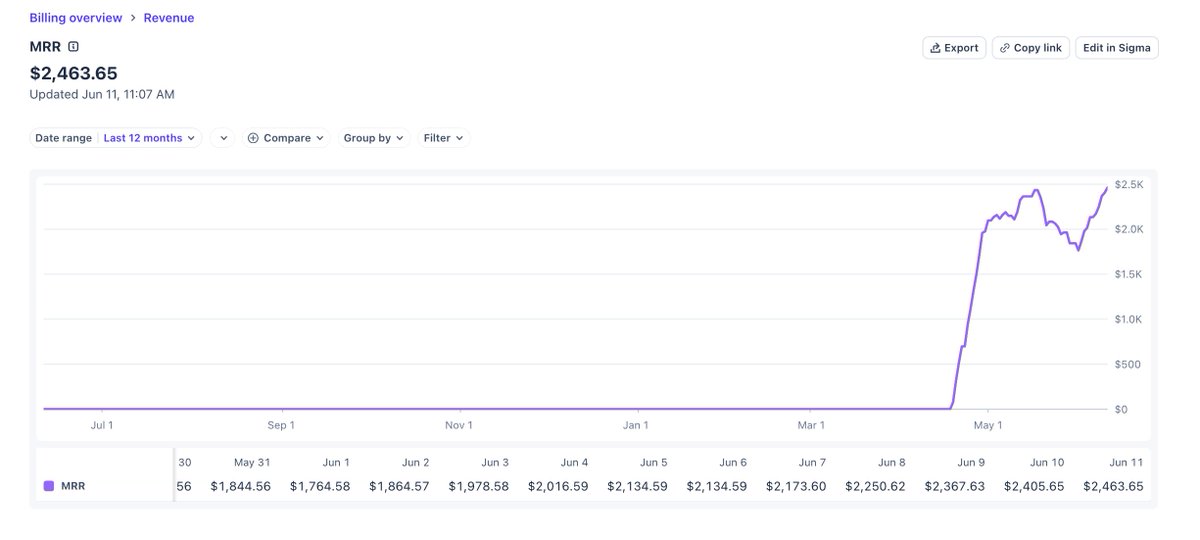Open the Billing overview breadcrumb
Viewport: 1200px width, 540px height.
click(x=76, y=18)
